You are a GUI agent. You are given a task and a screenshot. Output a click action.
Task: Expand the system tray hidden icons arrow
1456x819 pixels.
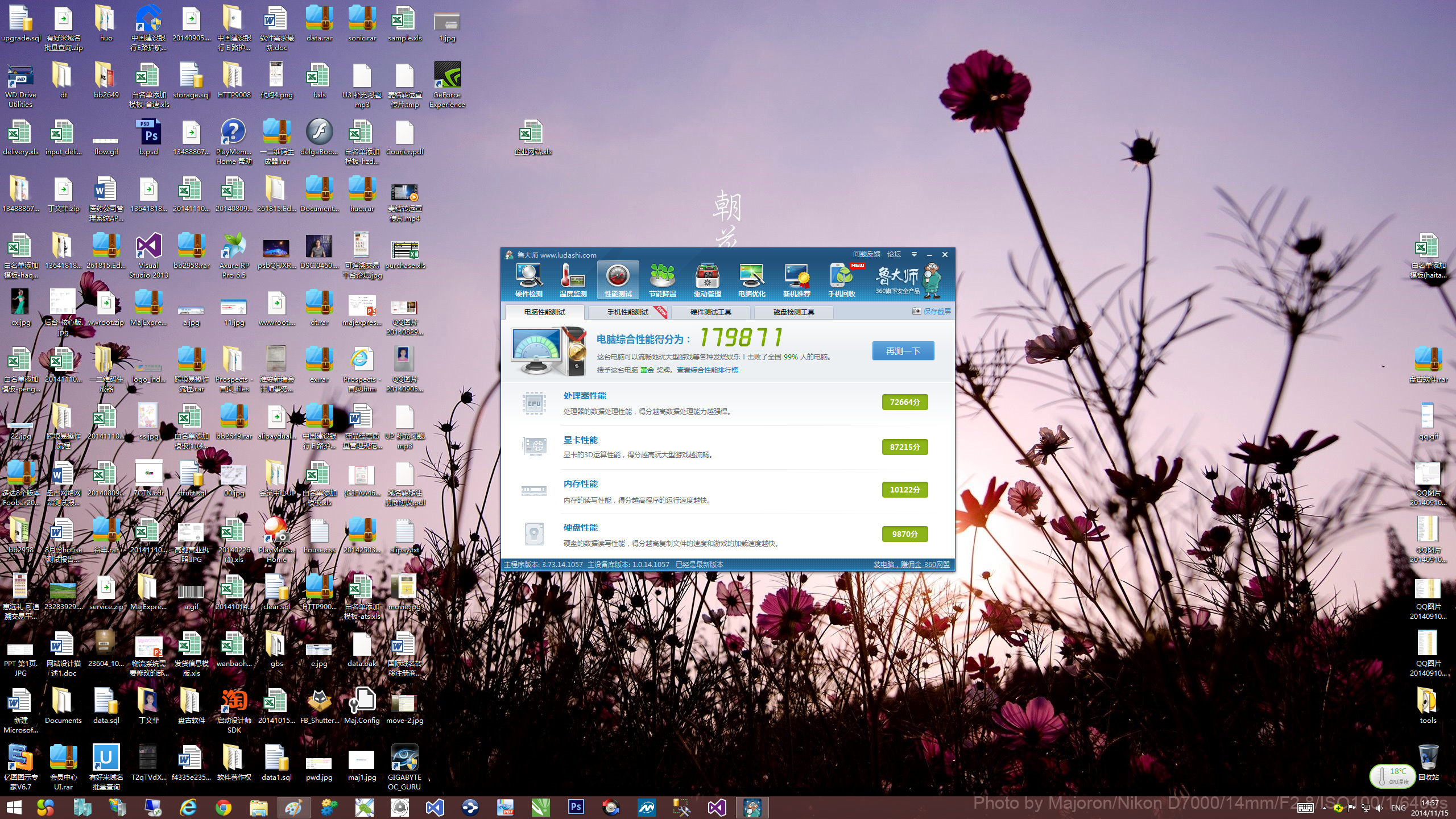point(1324,808)
